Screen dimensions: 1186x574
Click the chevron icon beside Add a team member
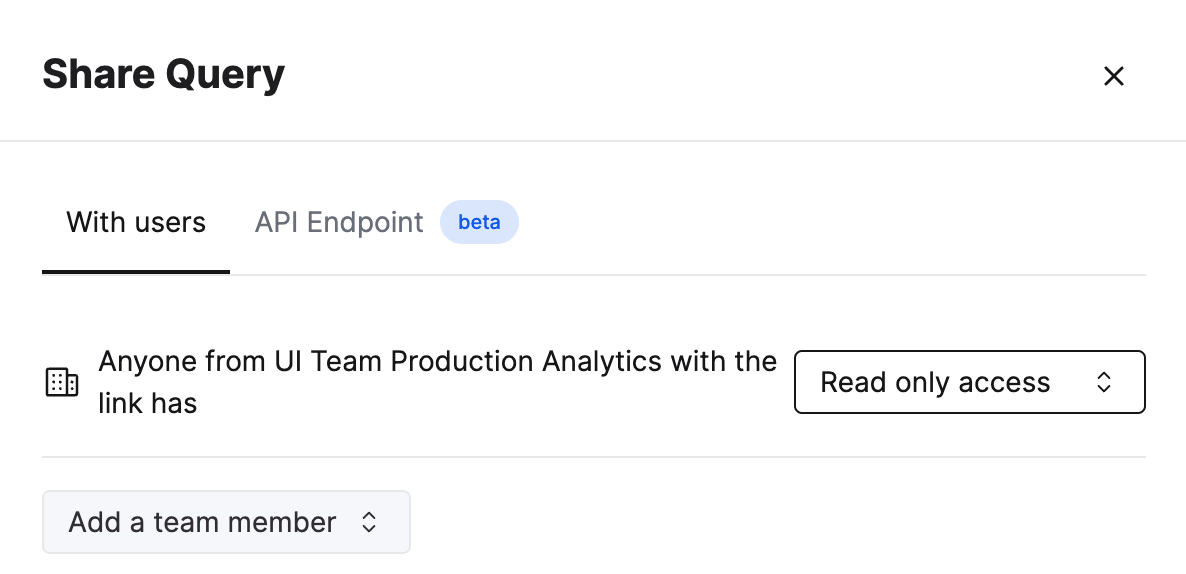[x=369, y=522]
